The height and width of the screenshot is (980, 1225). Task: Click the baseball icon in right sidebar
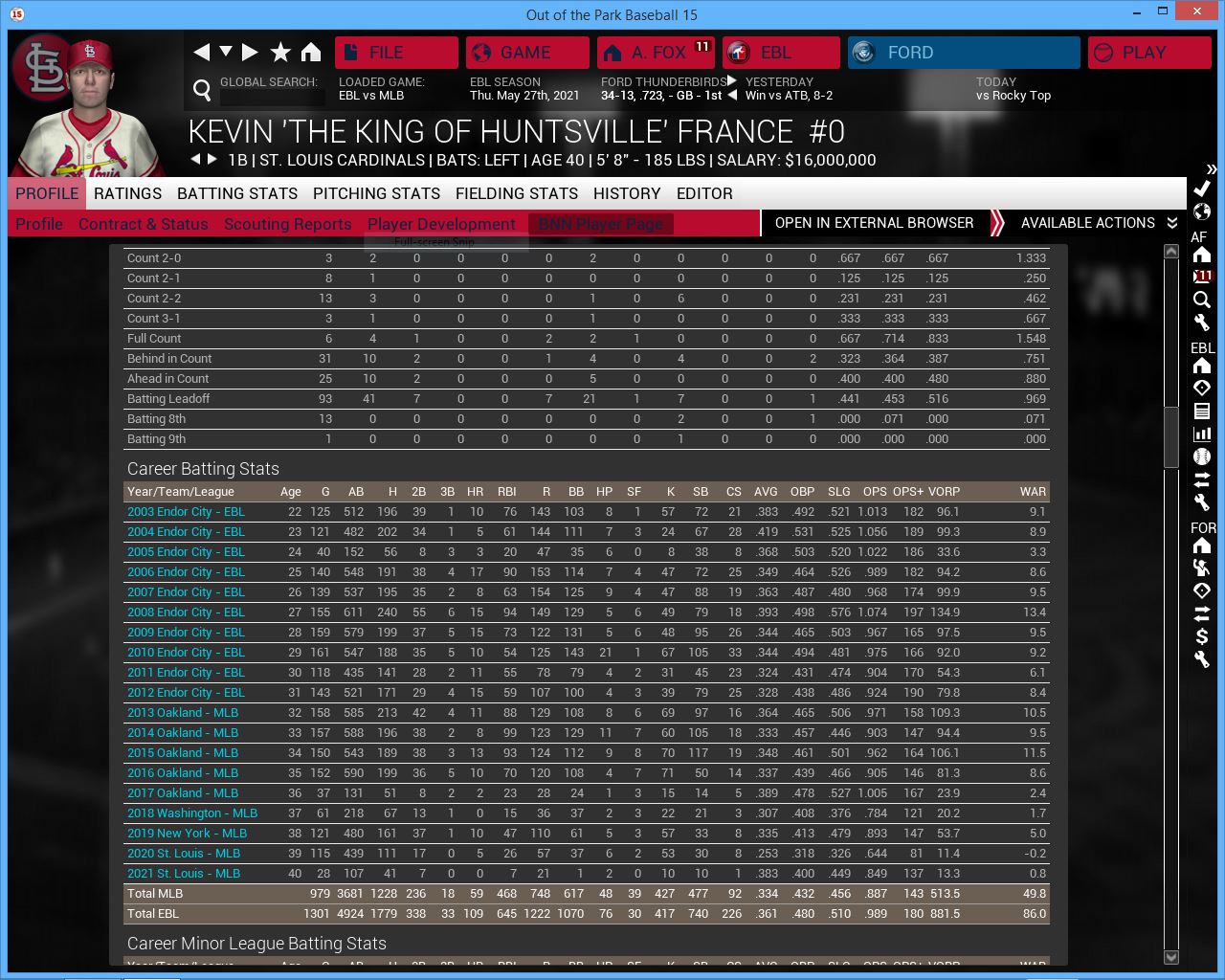pyautogui.click(x=1202, y=457)
